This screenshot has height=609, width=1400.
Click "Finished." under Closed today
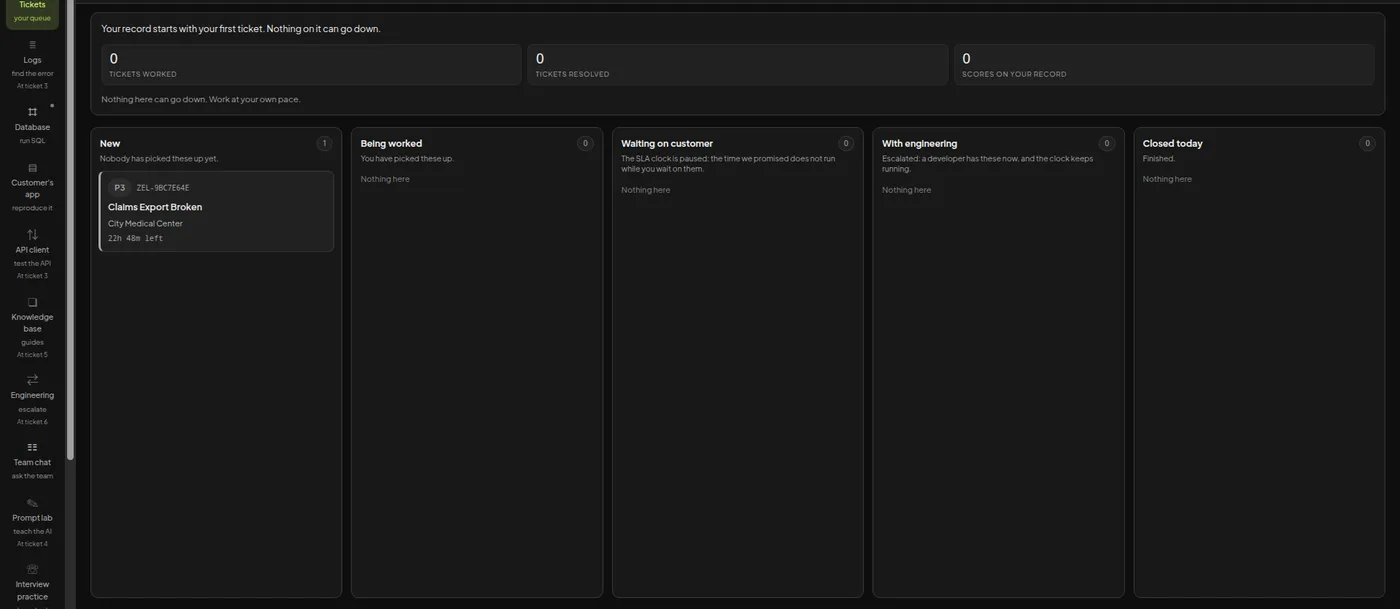pos(1159,158)
